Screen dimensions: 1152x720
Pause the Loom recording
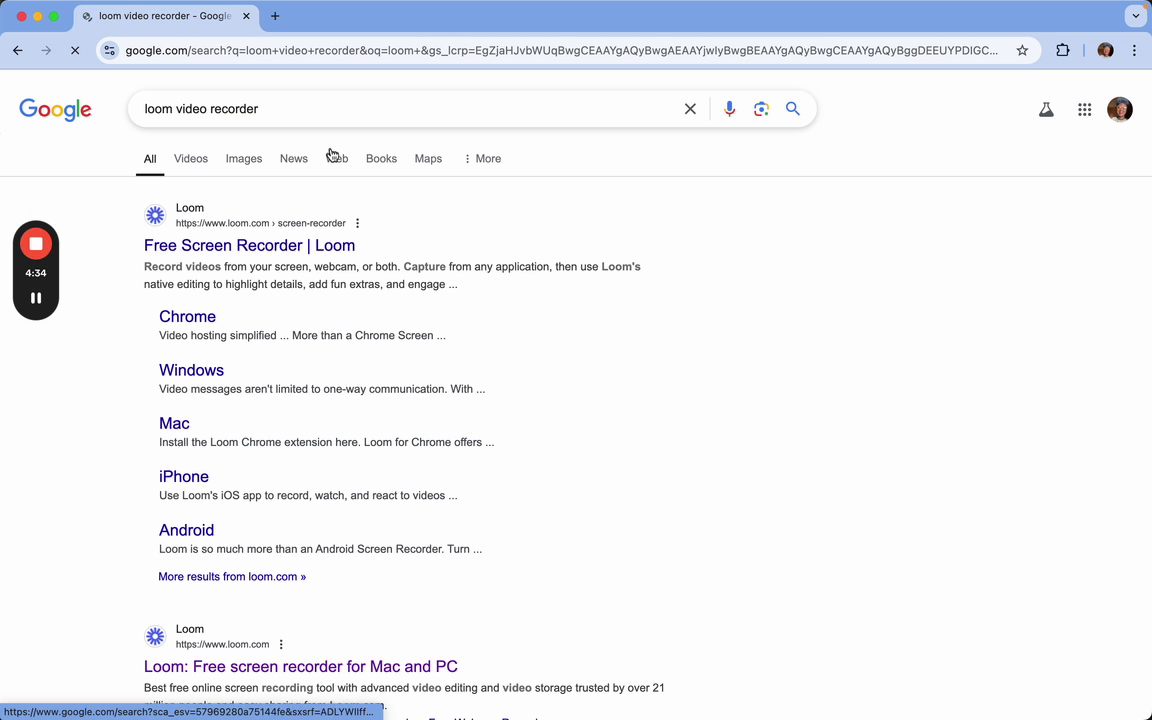35,298
